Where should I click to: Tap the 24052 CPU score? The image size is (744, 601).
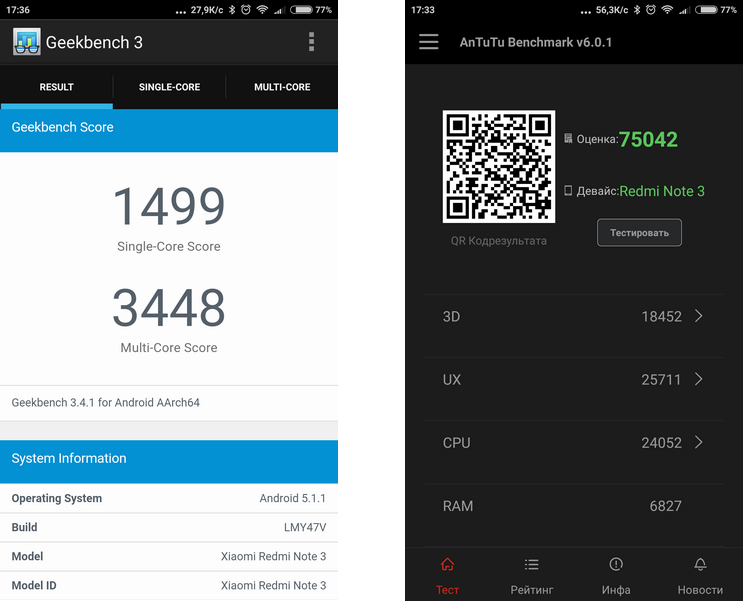661,443
